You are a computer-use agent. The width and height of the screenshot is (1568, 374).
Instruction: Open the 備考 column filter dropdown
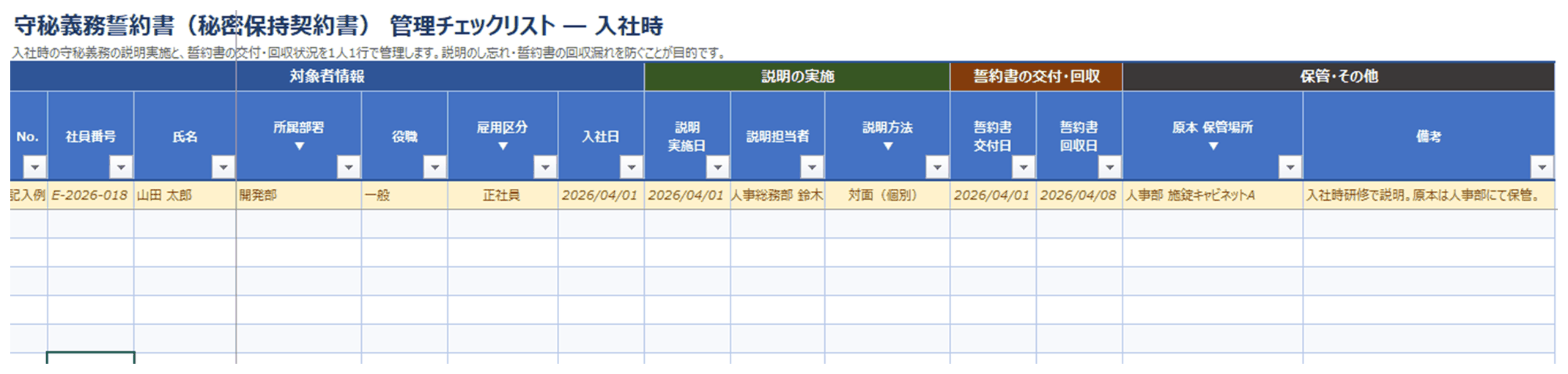pos(1542,168)
